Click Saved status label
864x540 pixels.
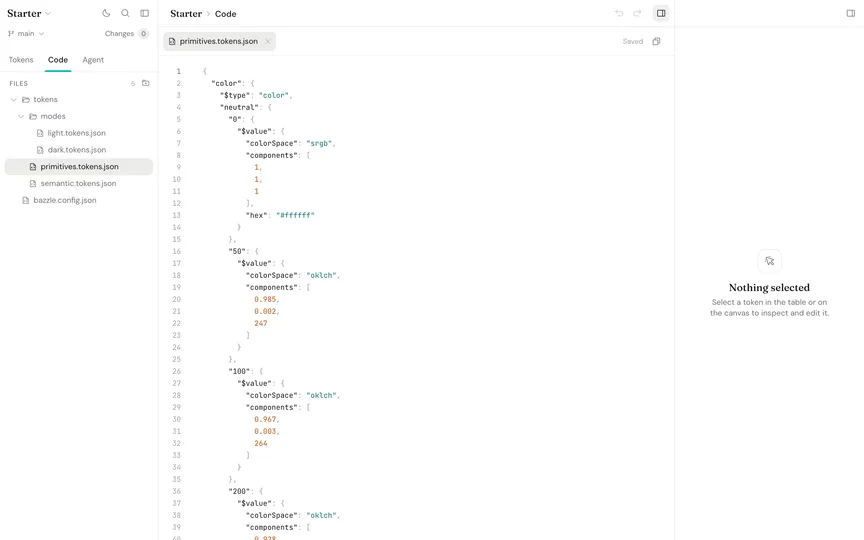(633, 41)
